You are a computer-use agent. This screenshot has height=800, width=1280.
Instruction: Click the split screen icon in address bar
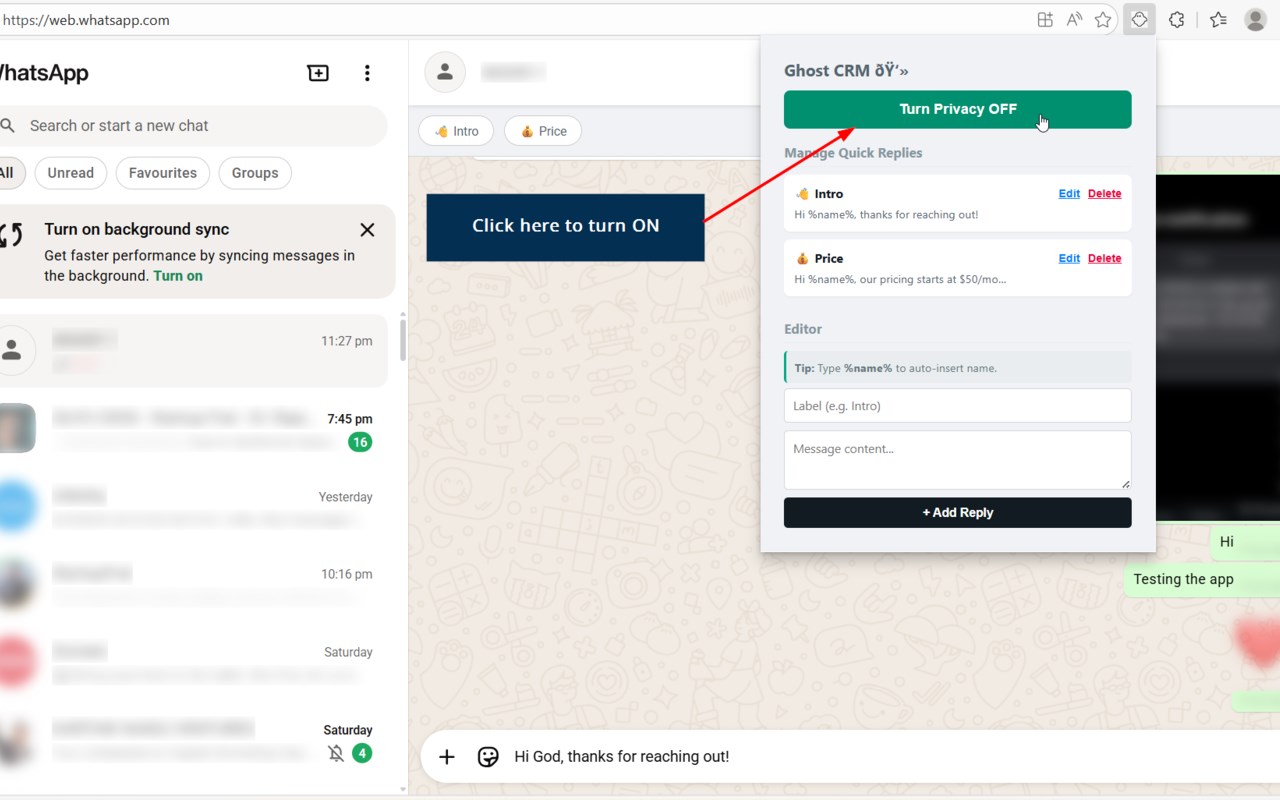click(x=1045, y=19)
